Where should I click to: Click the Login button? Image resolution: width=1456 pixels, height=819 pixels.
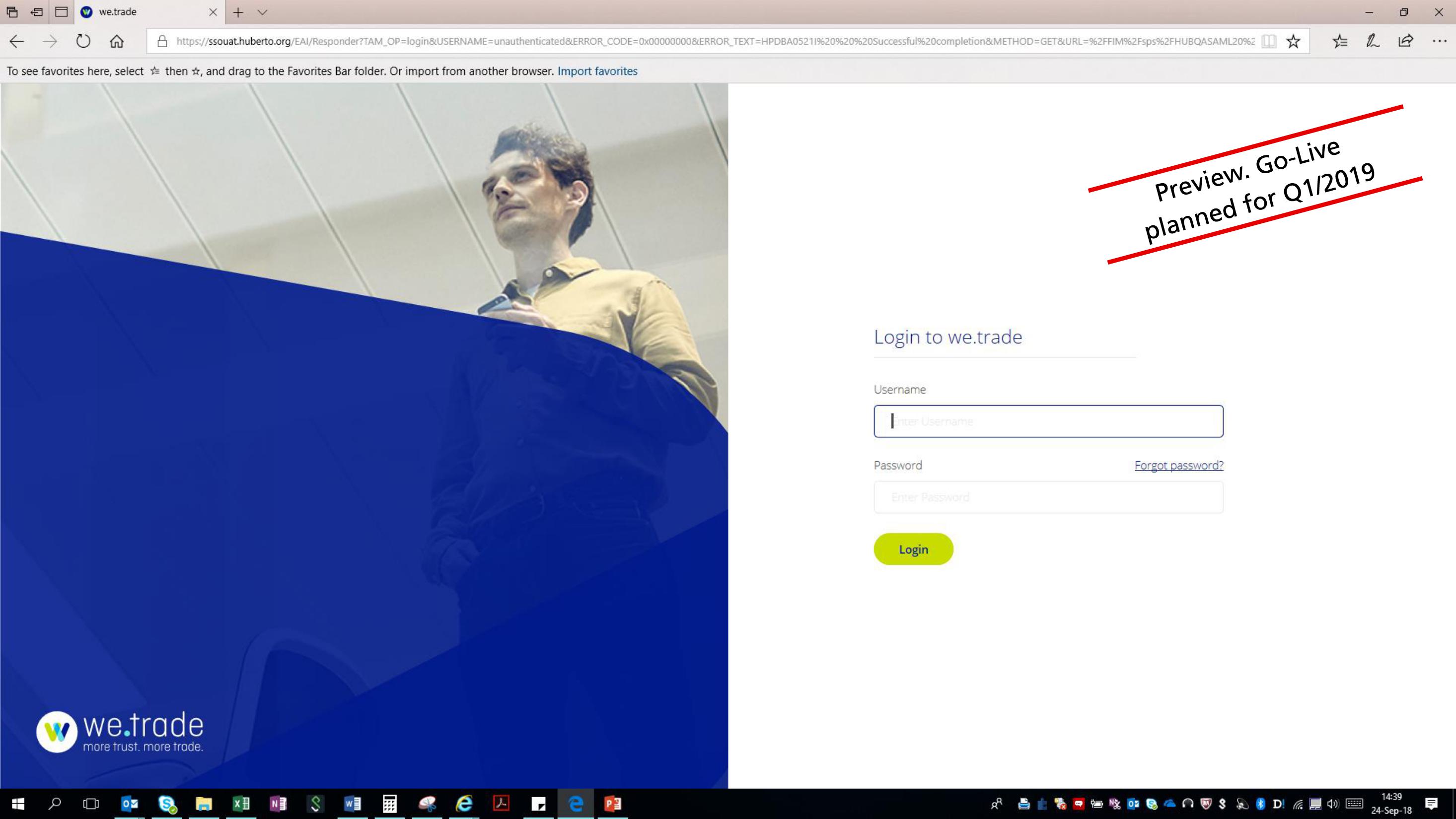click(913, 548)
